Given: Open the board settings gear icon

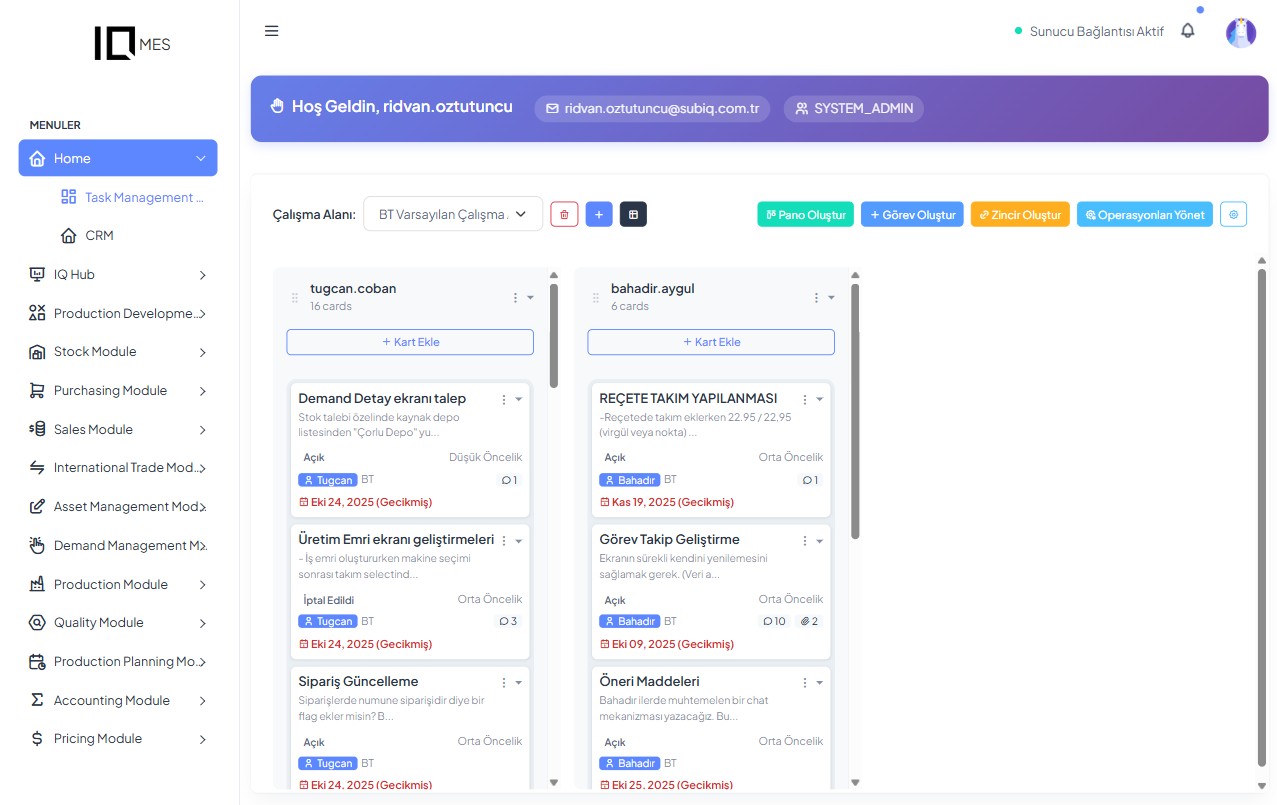Looking at the screenshot, I should (x=1233, y=214).
